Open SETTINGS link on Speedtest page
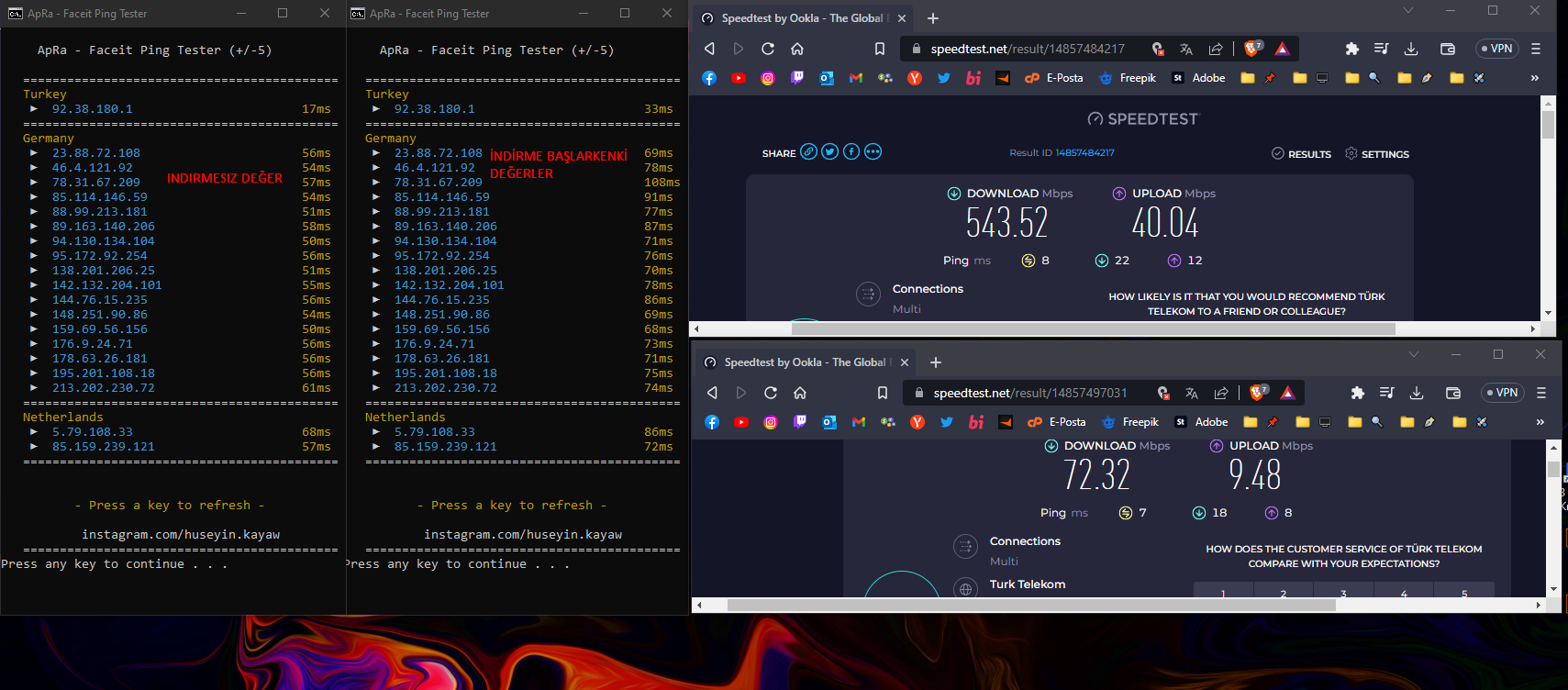Image resolution: width=1568 pixels, height=690 pixels. coord(1377,154)
